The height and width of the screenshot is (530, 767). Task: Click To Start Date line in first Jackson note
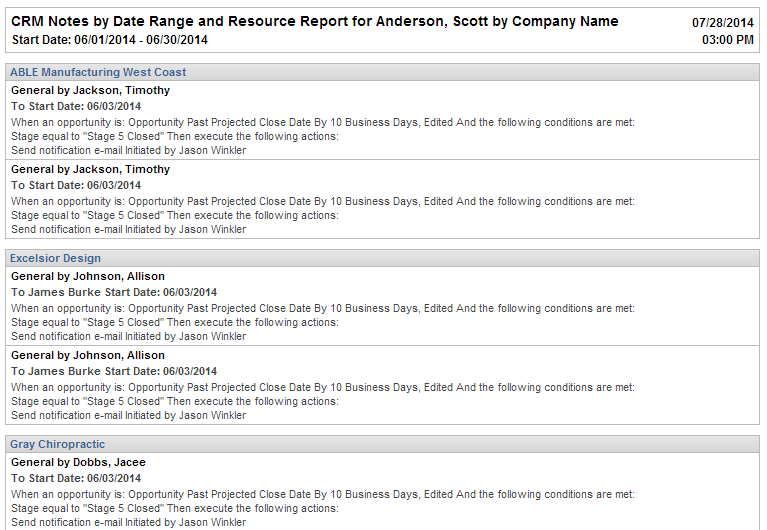coord(76,106)
